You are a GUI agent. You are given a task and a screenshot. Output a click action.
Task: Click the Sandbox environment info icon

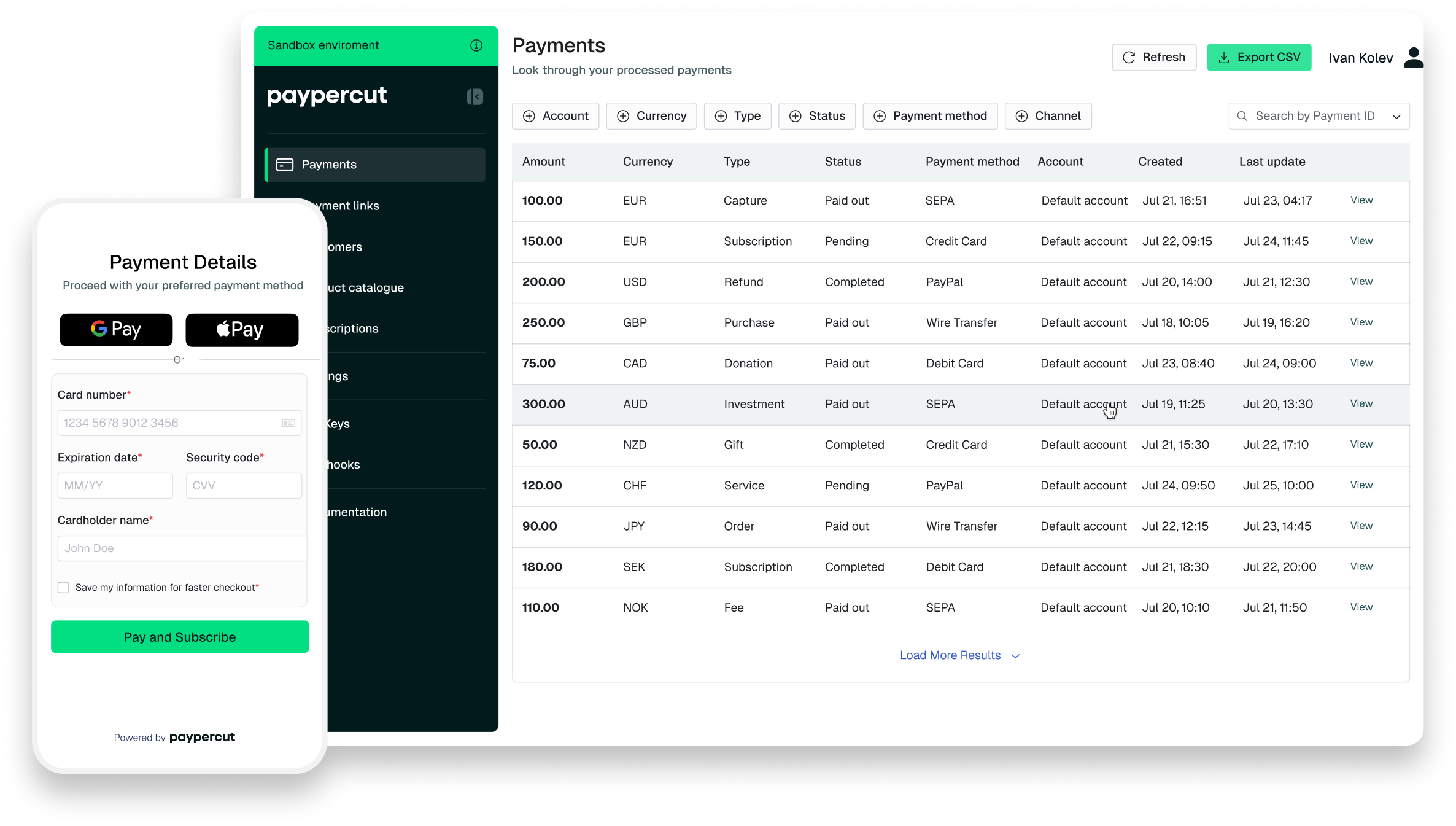coord(476,45)
